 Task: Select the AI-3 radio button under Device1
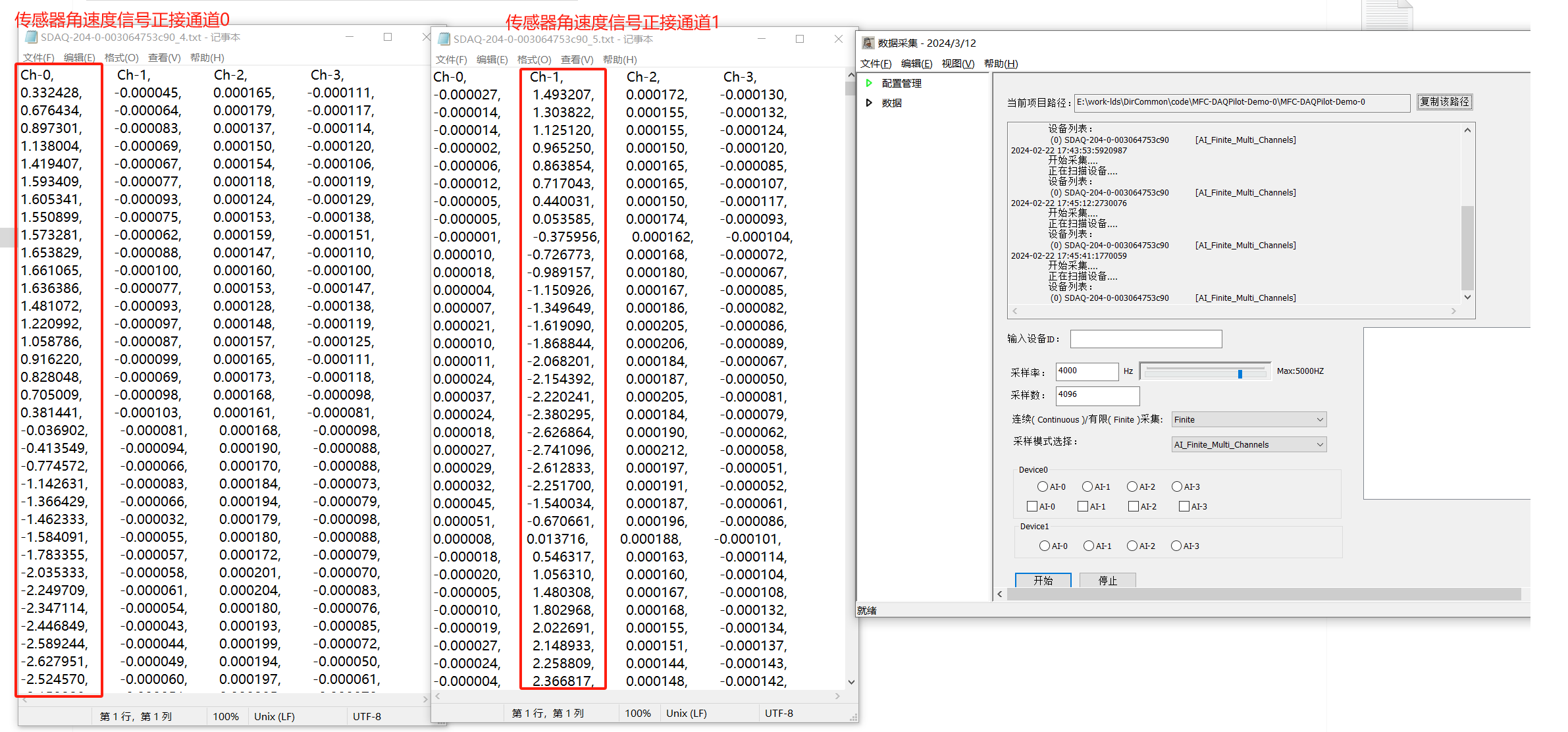[1177, 546]
